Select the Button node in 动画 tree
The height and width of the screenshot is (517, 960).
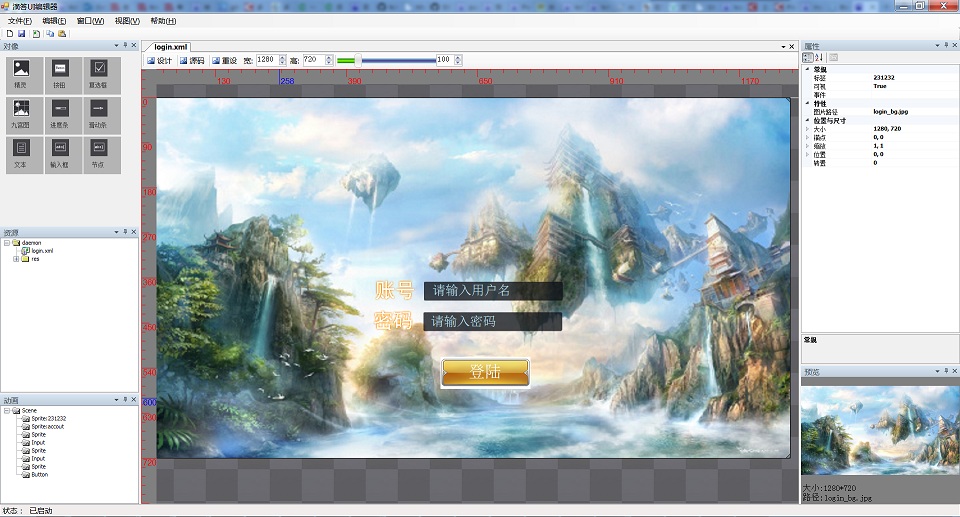(x=39, y=474)
